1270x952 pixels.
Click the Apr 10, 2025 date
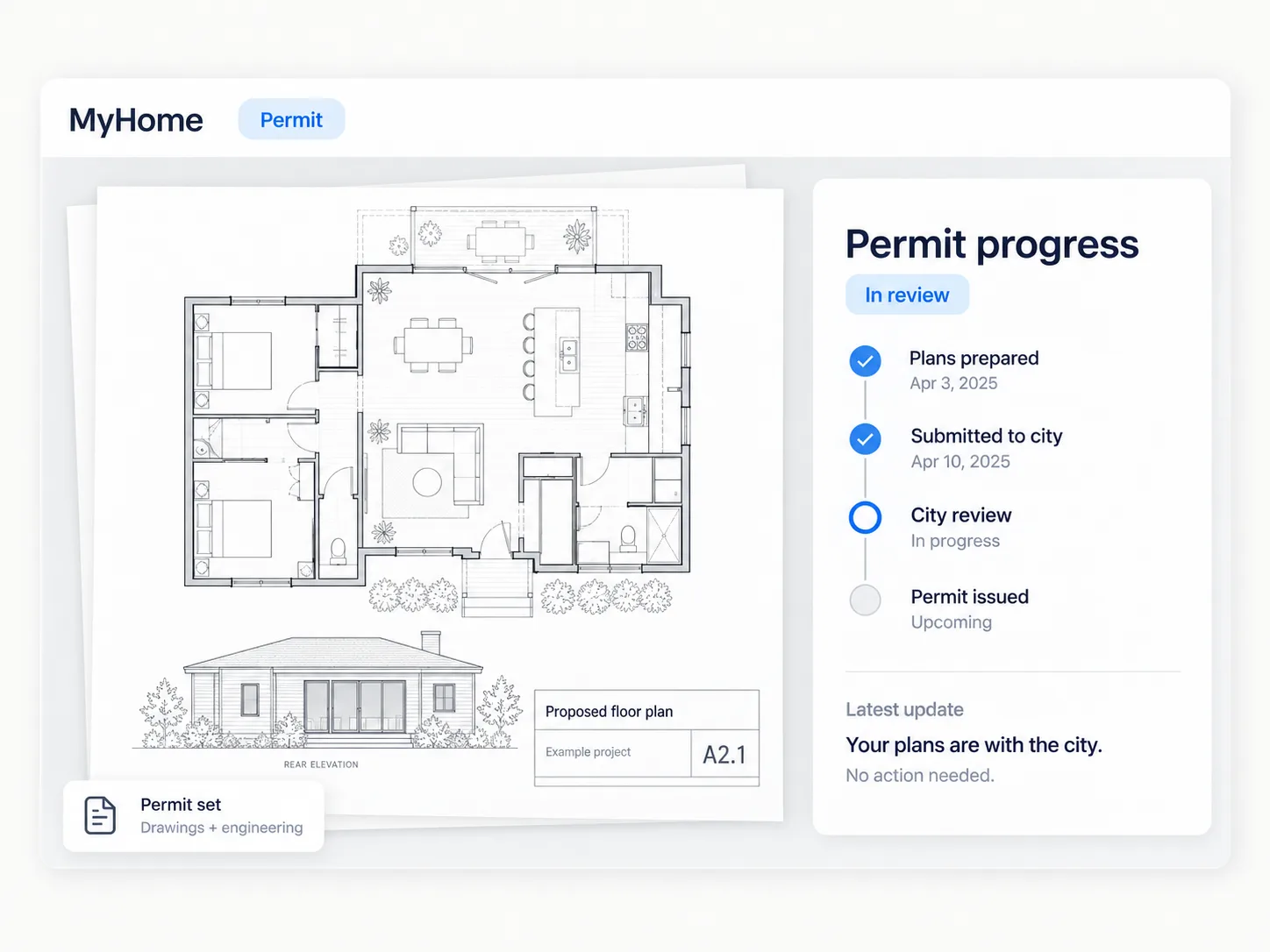(960, 461)
